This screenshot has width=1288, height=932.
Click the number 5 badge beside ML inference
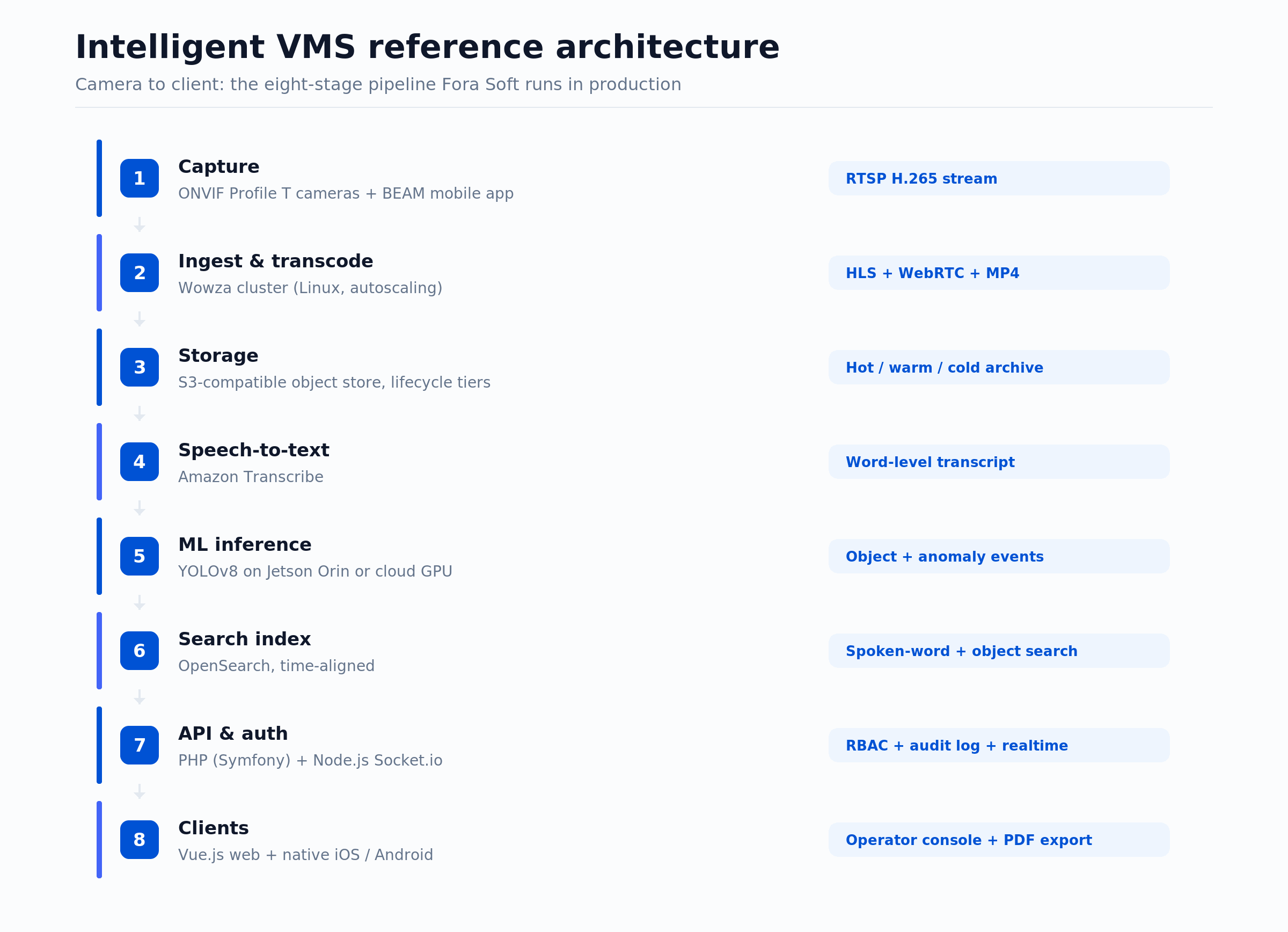pos(139,556)
